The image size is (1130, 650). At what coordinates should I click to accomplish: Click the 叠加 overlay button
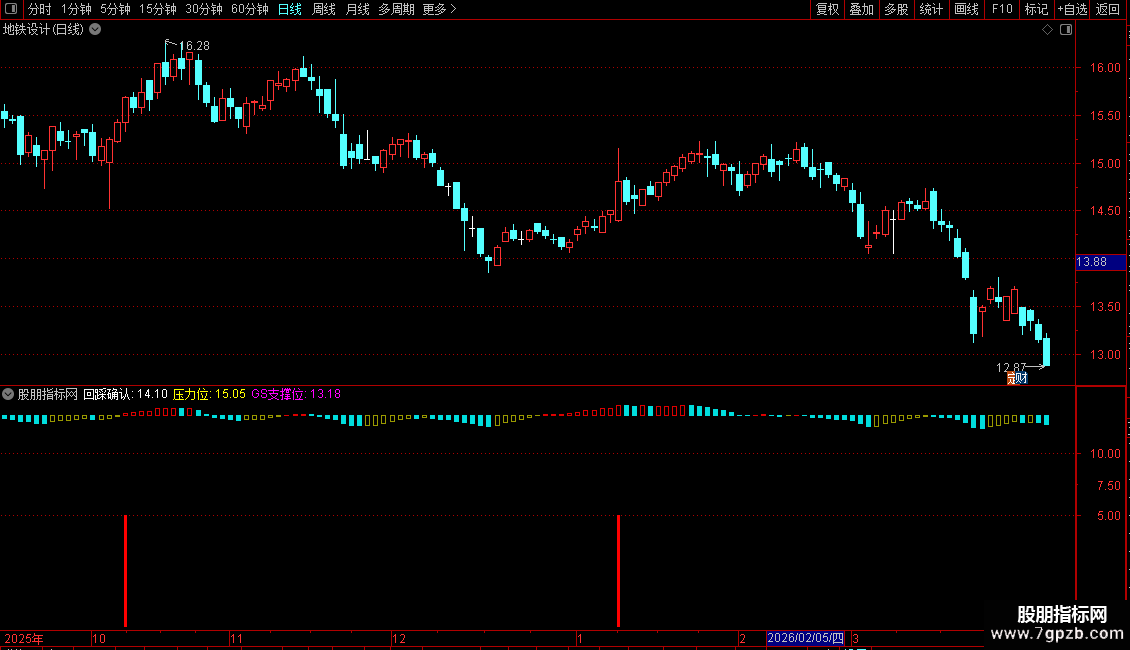(862, 9)
